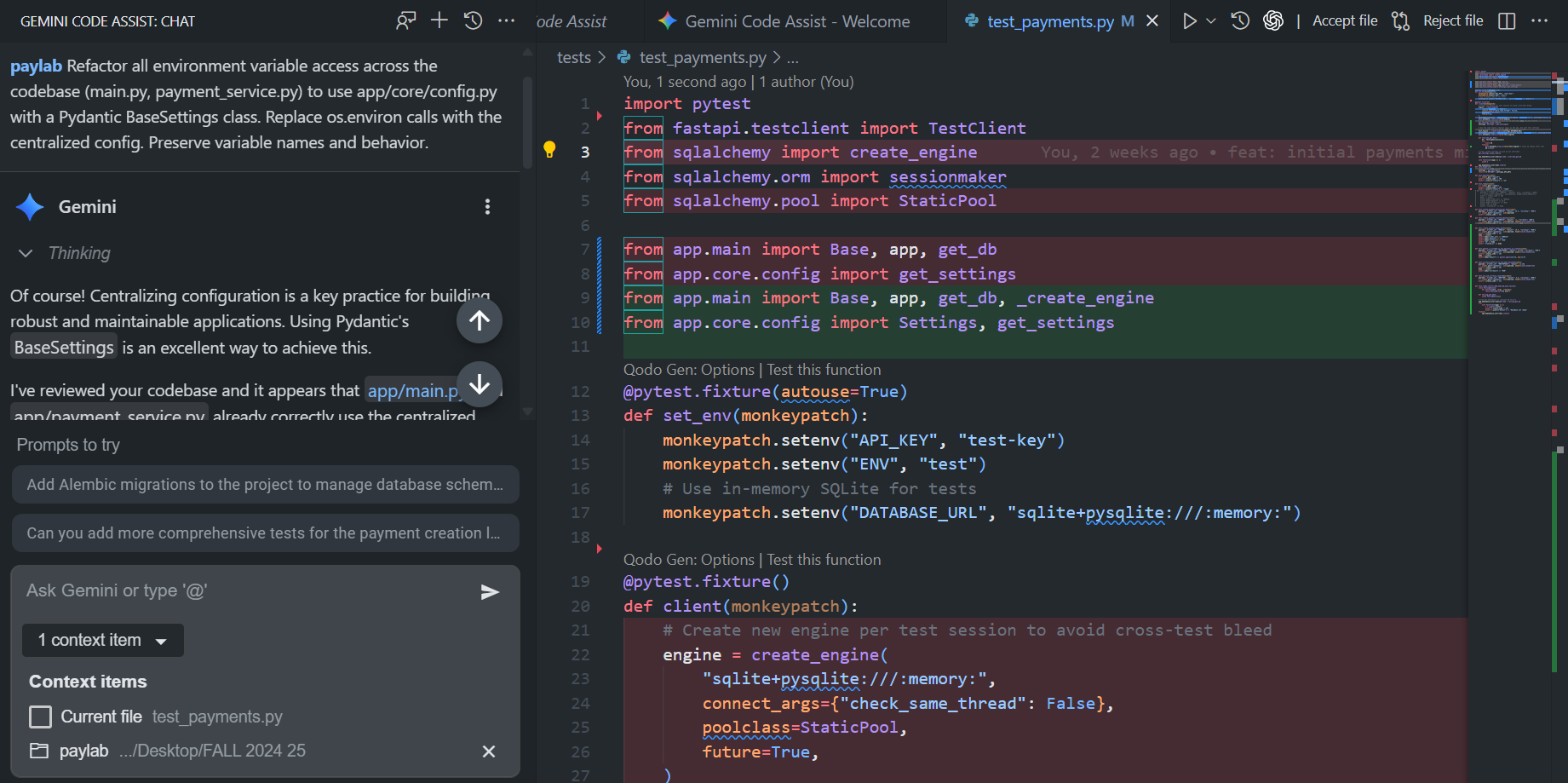
Task: Open the app/main.py link in Gemini's response
Action: [x=413, y=390]
